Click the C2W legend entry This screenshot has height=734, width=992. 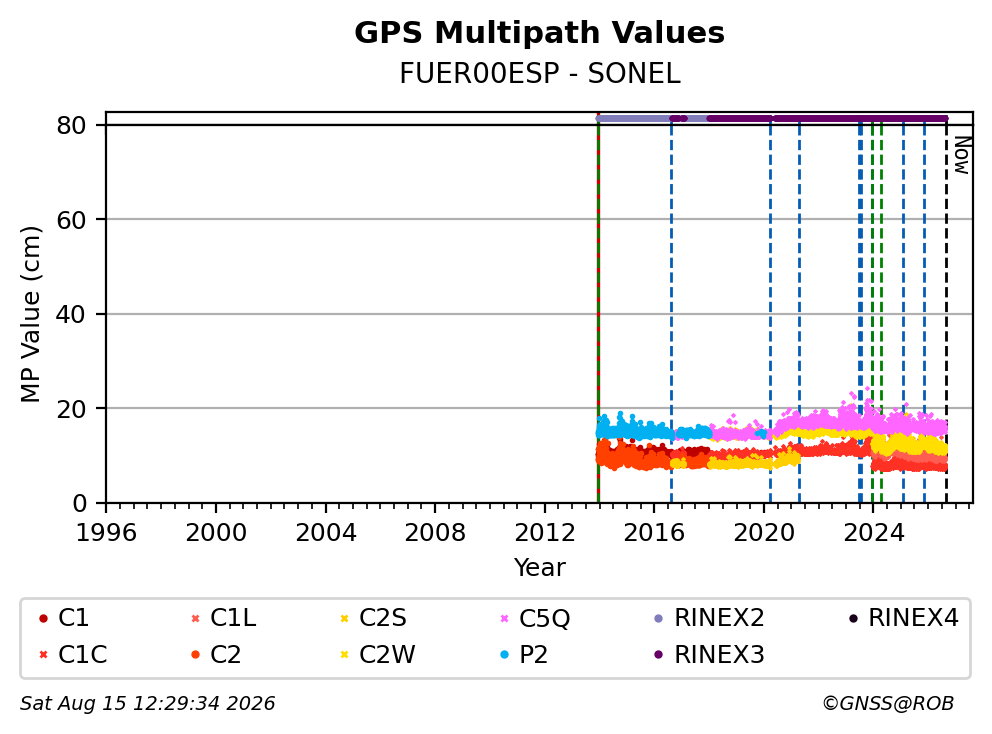[378, 655]
